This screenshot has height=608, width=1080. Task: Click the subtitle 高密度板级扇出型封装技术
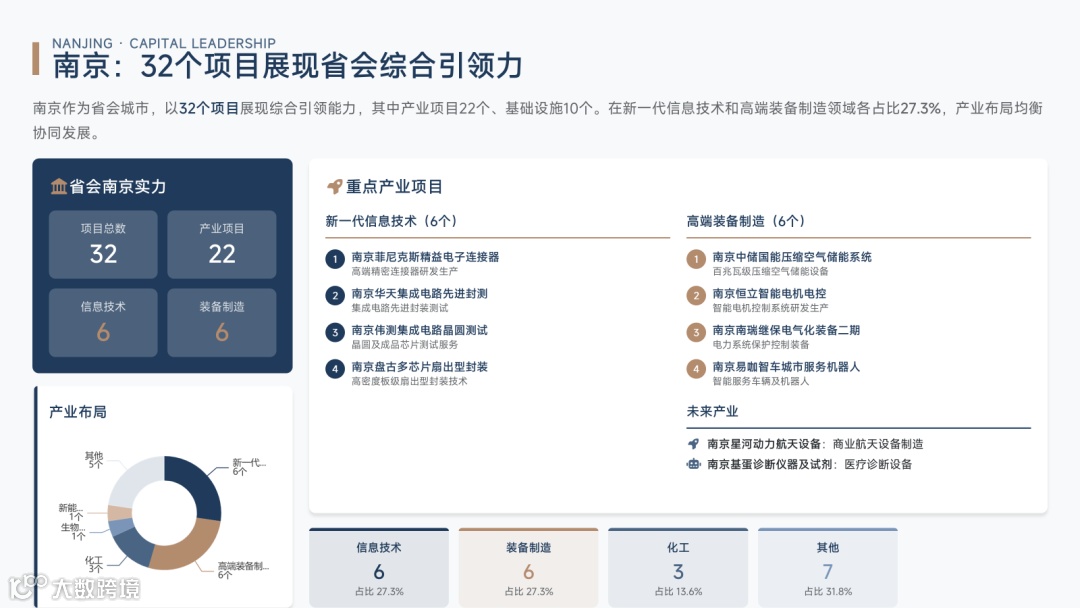click(409, 381)
